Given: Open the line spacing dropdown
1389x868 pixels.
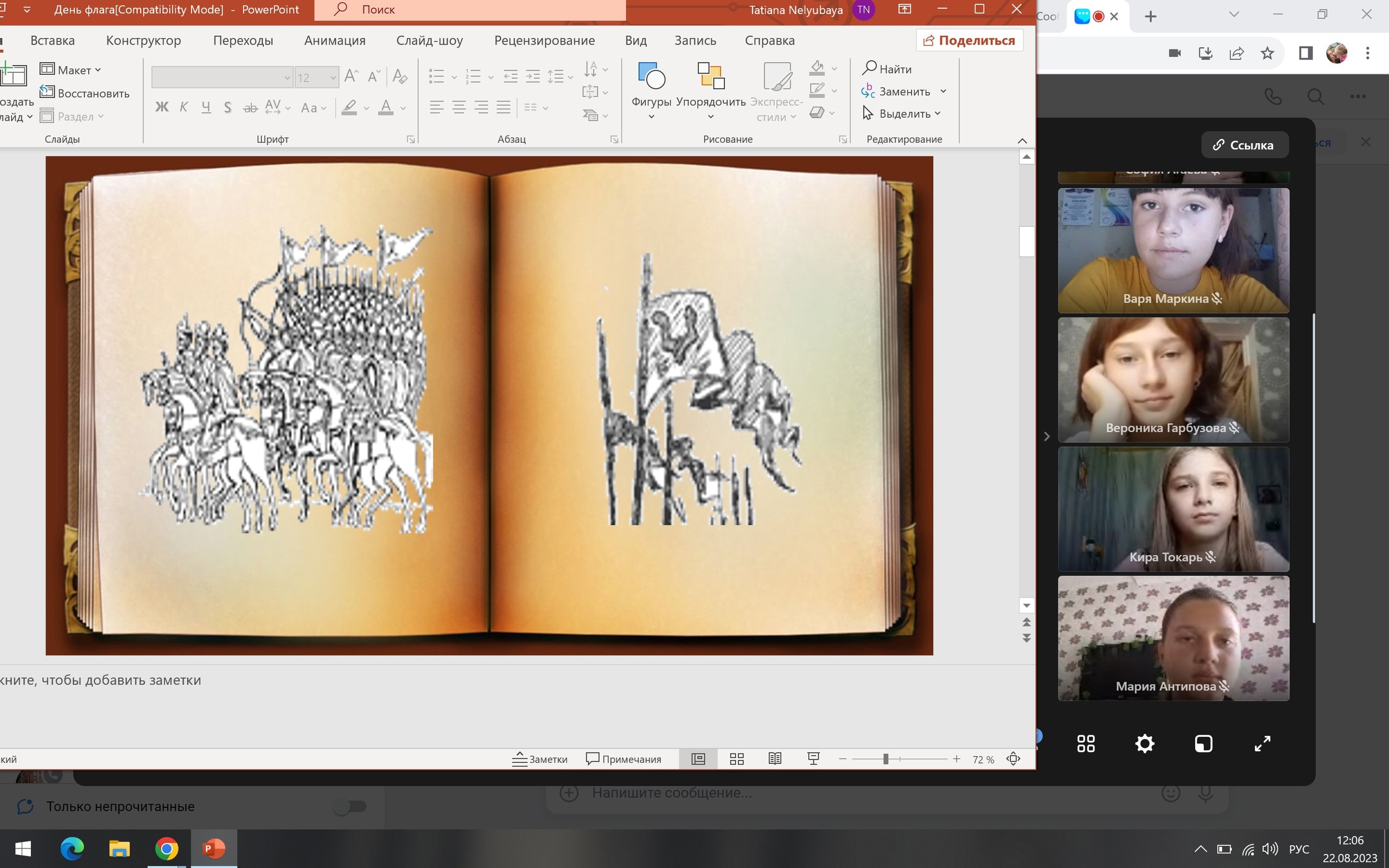Looking at the screenshot, I should tap(560, 76).
